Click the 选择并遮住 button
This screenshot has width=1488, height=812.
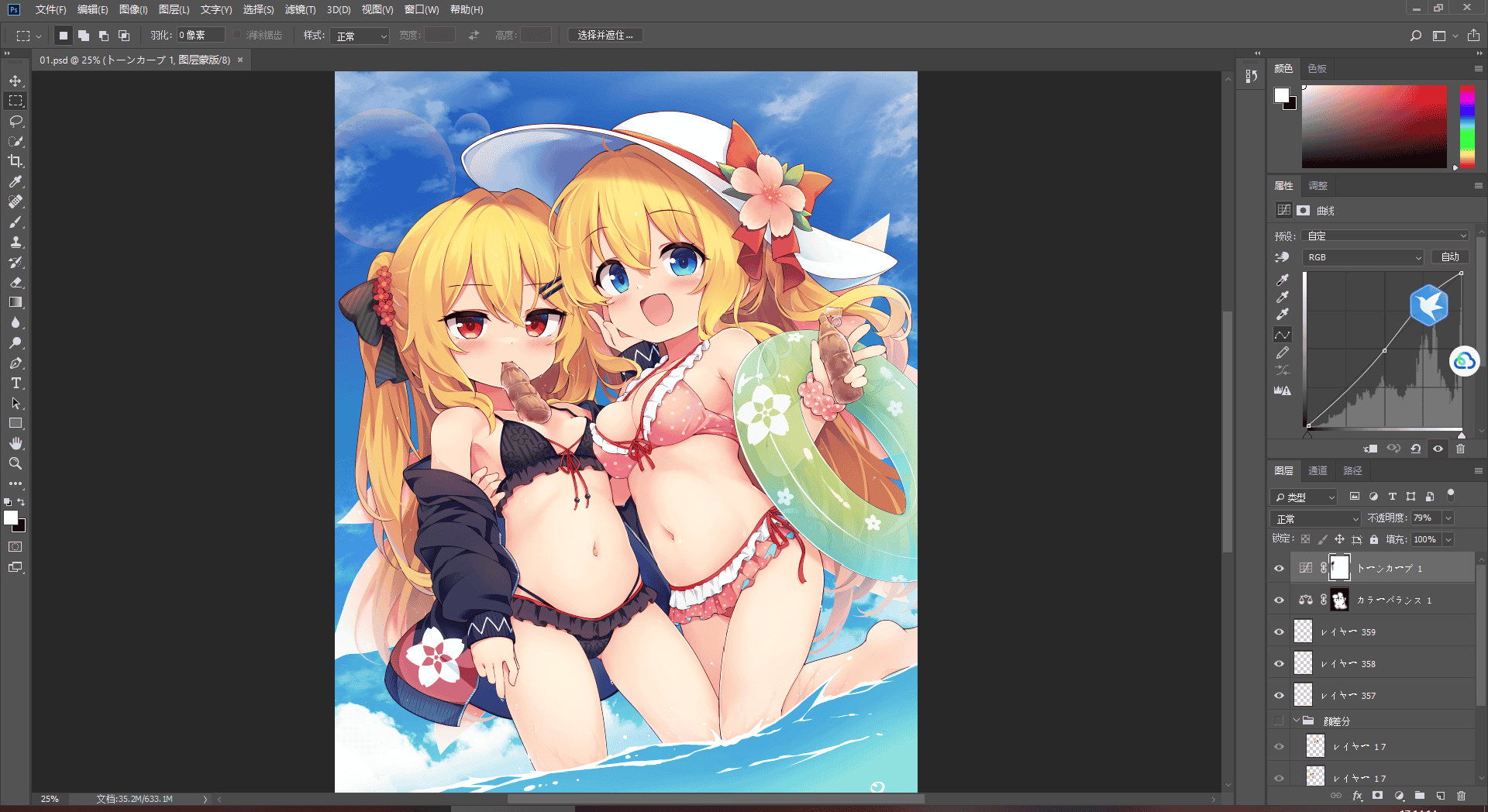point(605,36)
